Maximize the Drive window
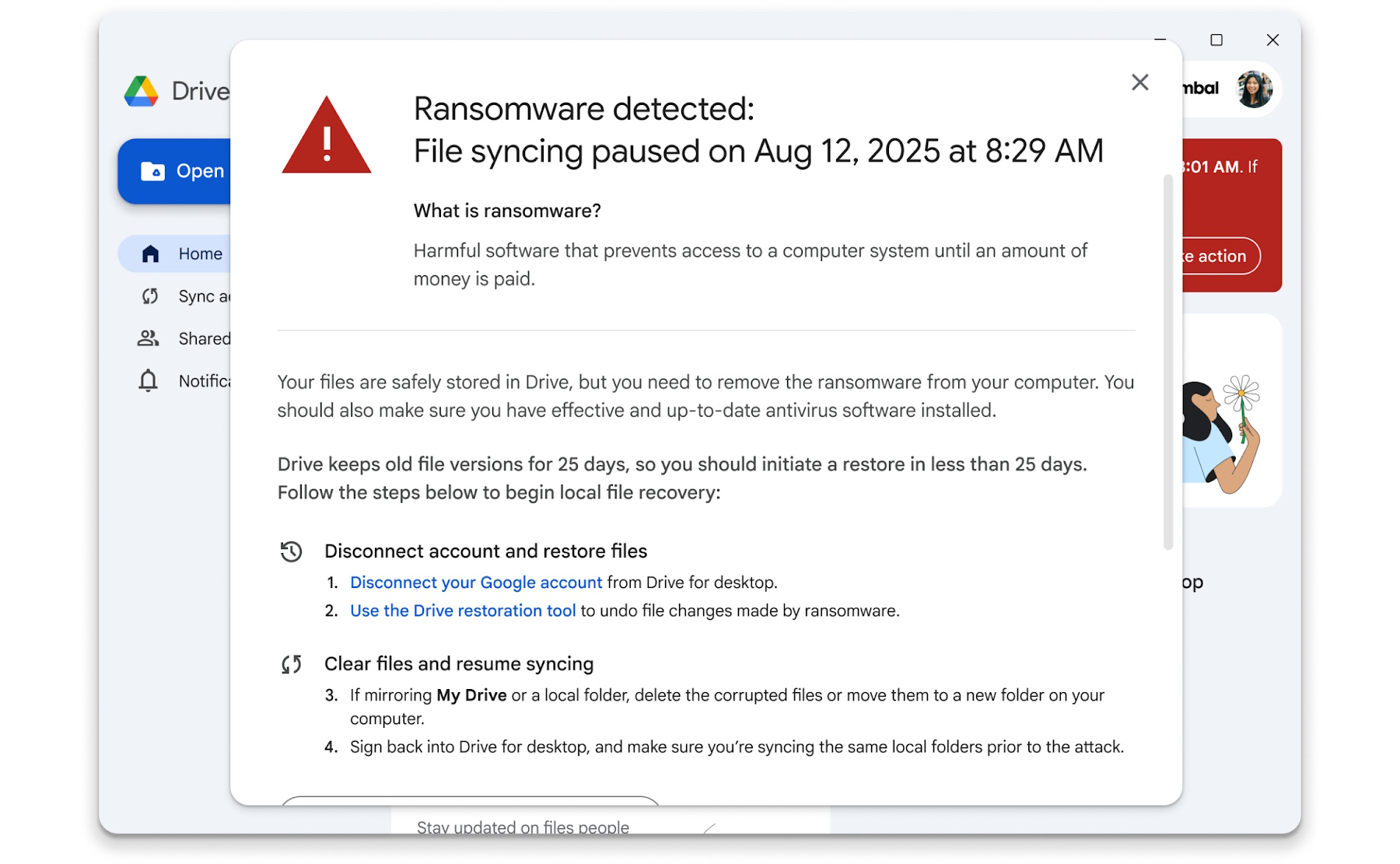The width and height of the screenshot is (1400, 864). pos(1216,40)
